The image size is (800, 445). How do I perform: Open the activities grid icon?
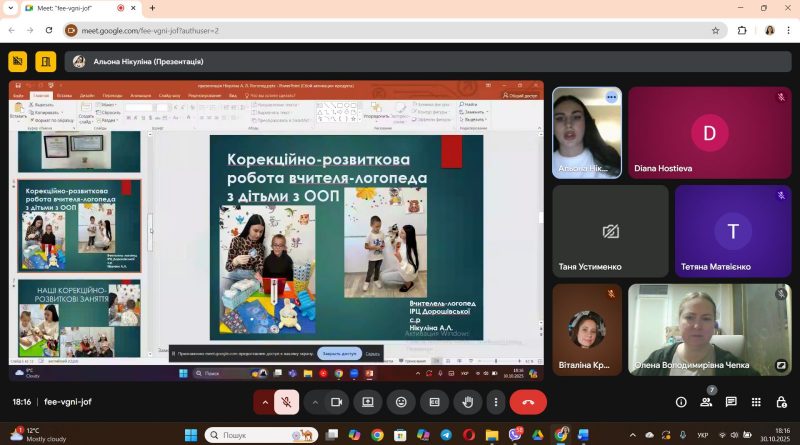[756, 402]
